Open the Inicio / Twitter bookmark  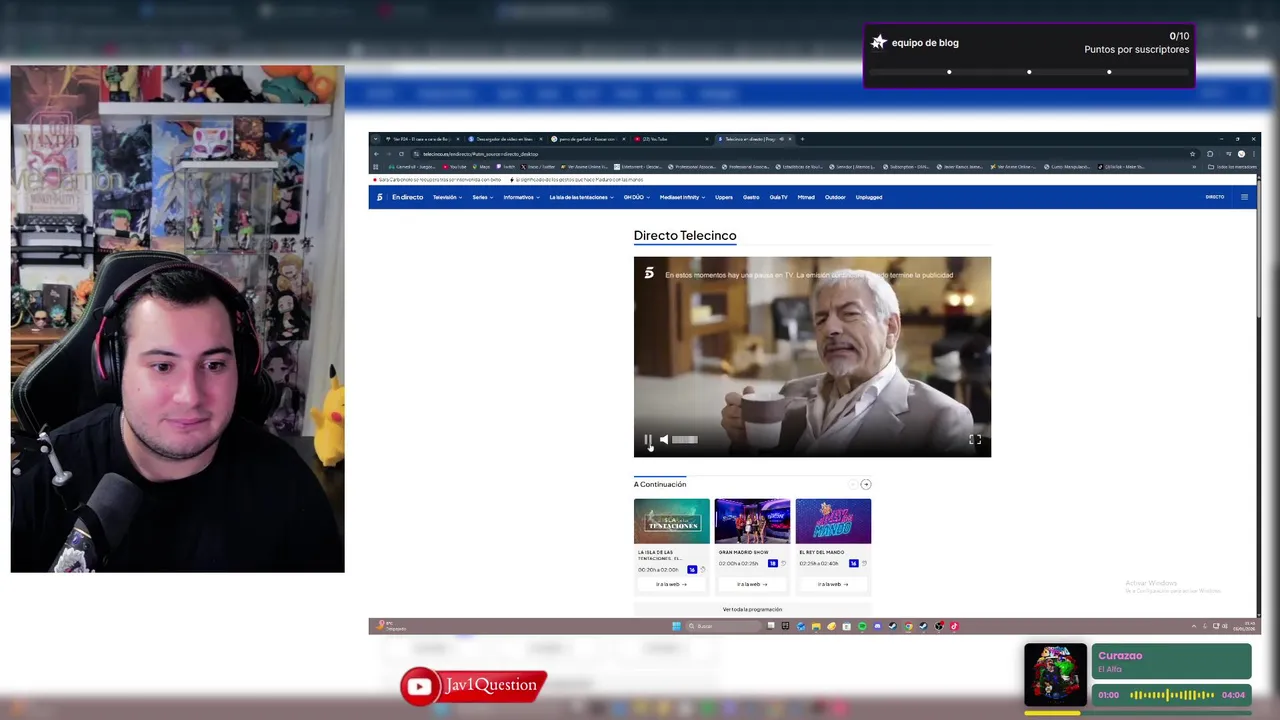pyautogui.click(x=537, y=167)
